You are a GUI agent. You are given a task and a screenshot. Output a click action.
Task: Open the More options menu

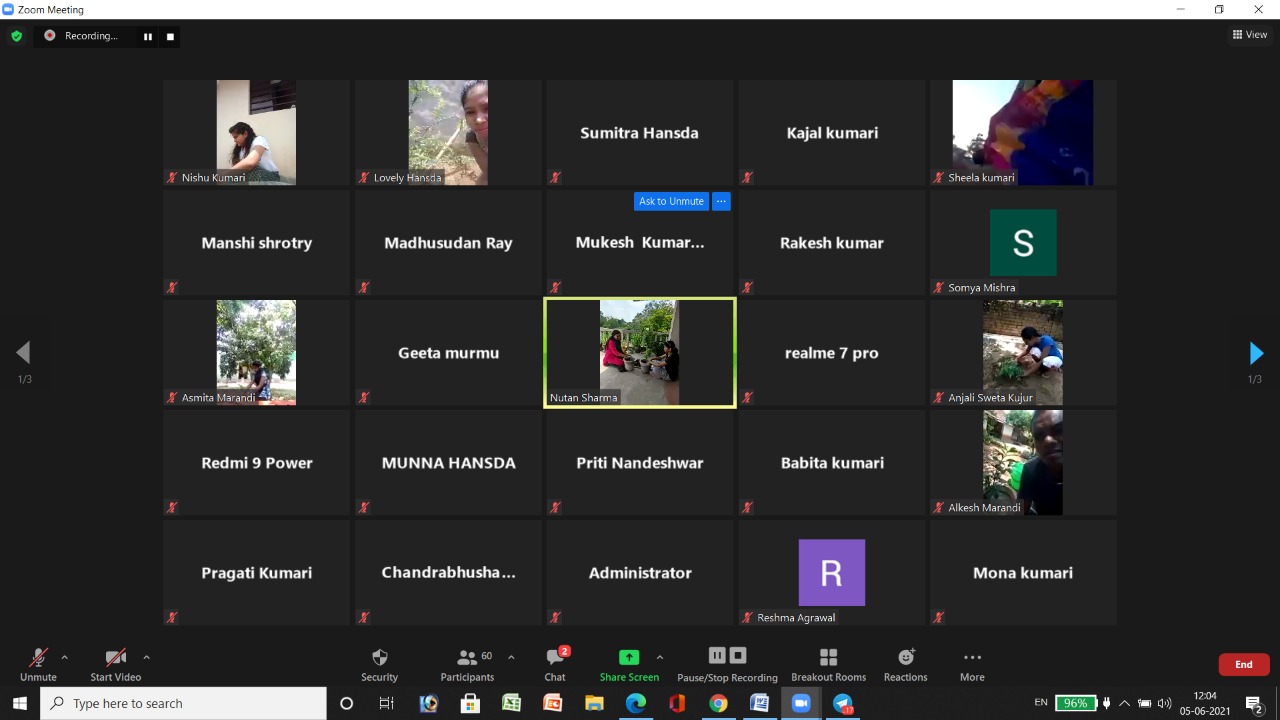[972, 663]
